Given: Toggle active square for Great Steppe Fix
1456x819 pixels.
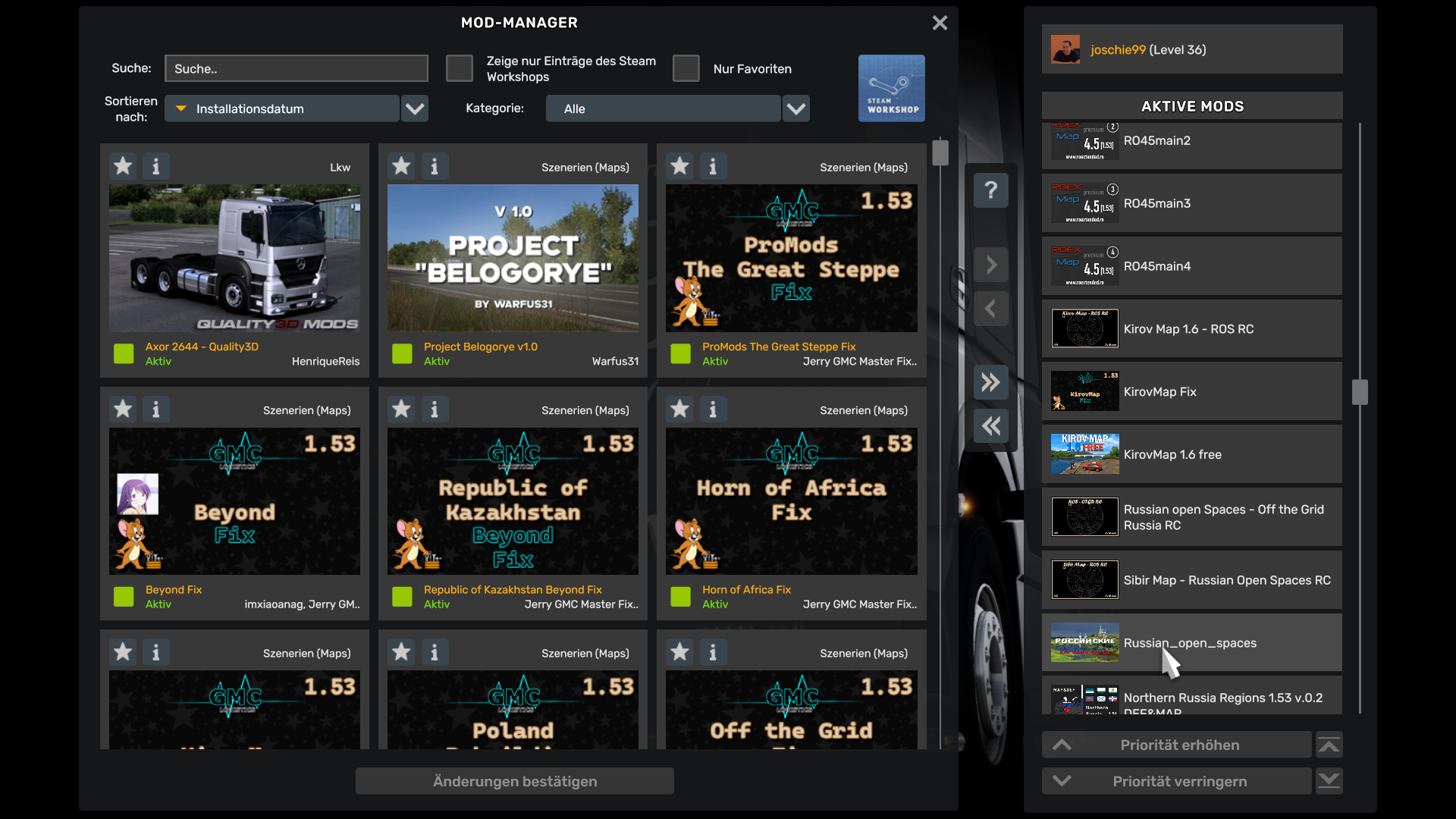Looking at the screenshot, I should tap(680, 353).
